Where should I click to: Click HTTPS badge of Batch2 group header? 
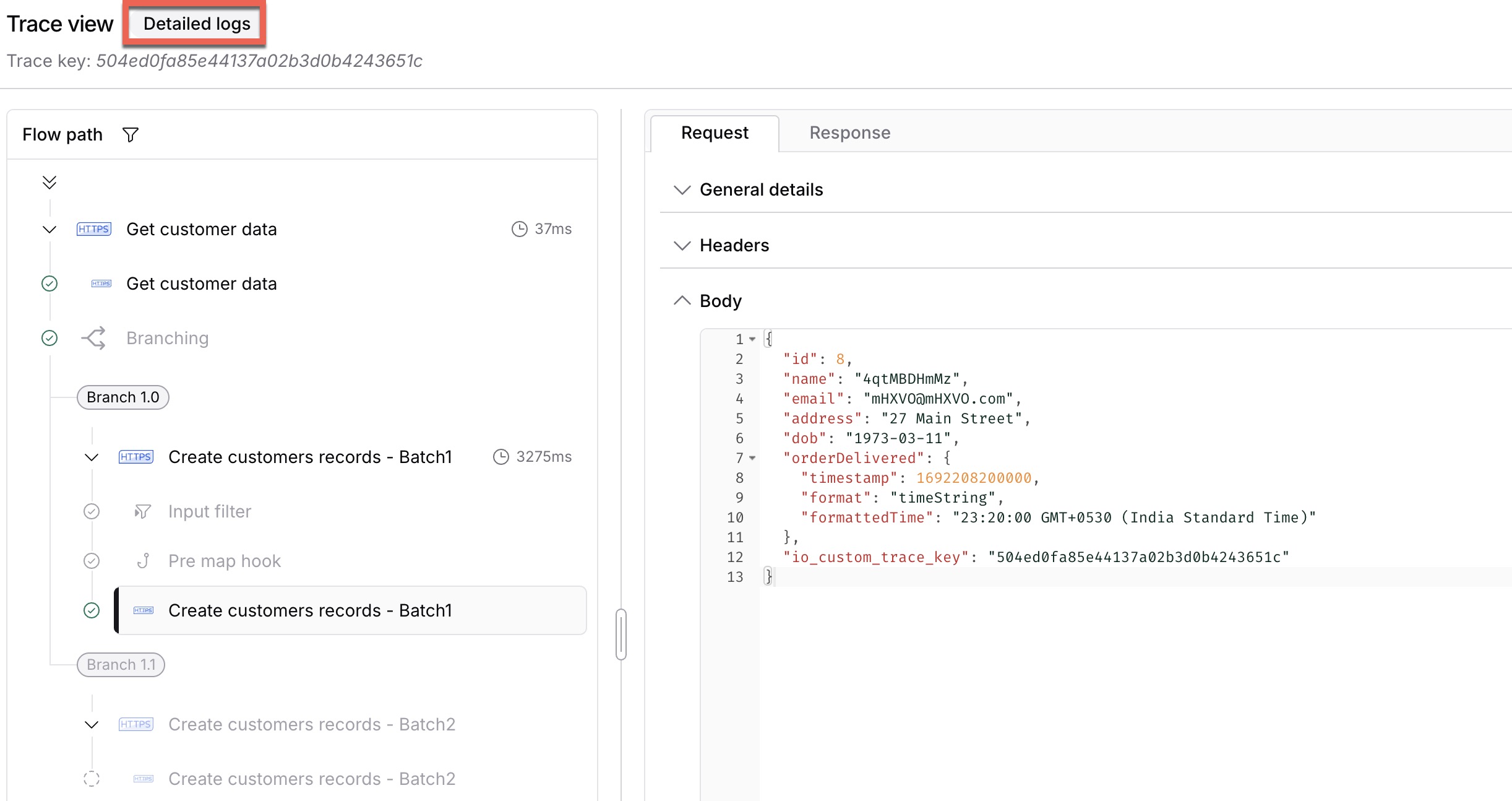[136, 724]
